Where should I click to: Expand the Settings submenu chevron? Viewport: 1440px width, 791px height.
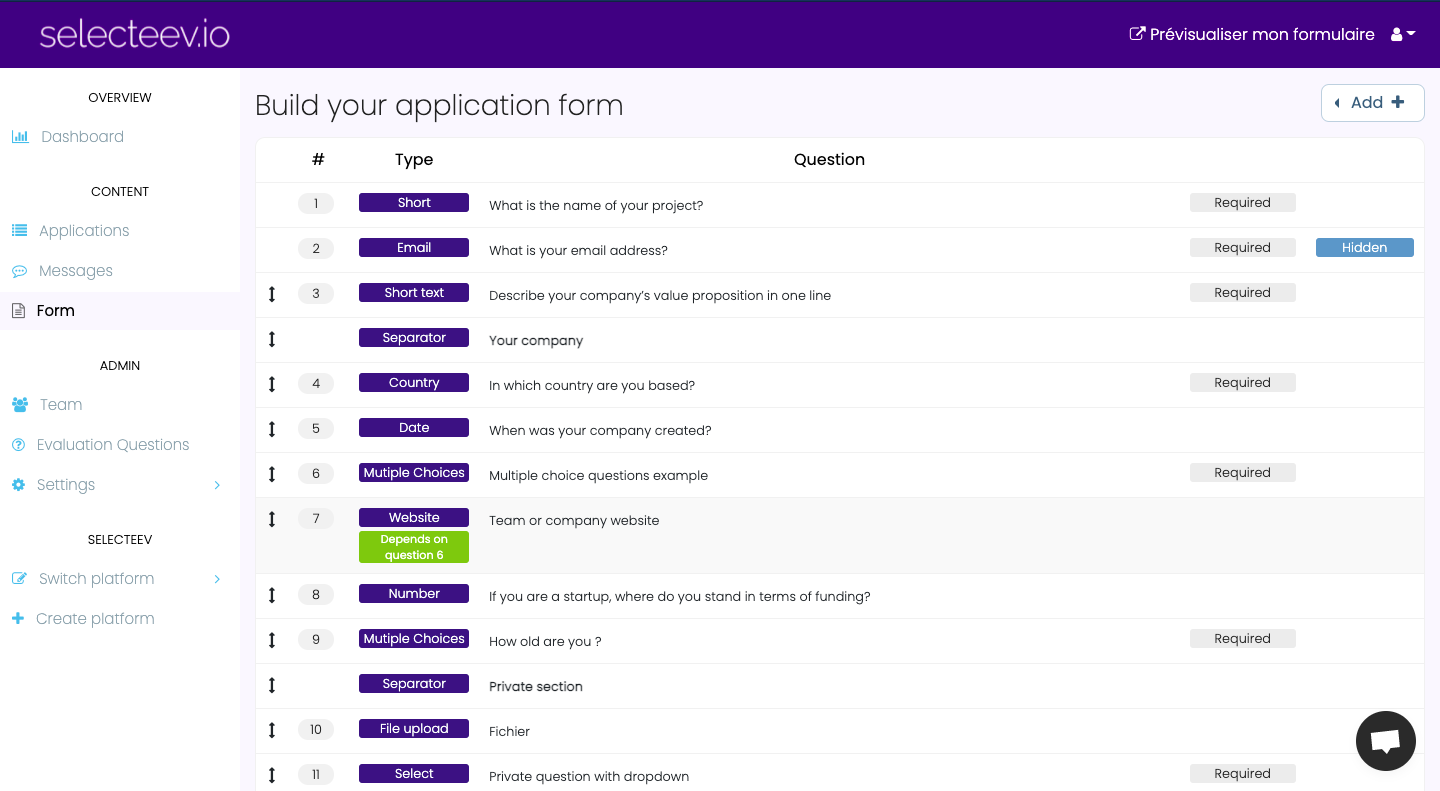tap(217, 484)
